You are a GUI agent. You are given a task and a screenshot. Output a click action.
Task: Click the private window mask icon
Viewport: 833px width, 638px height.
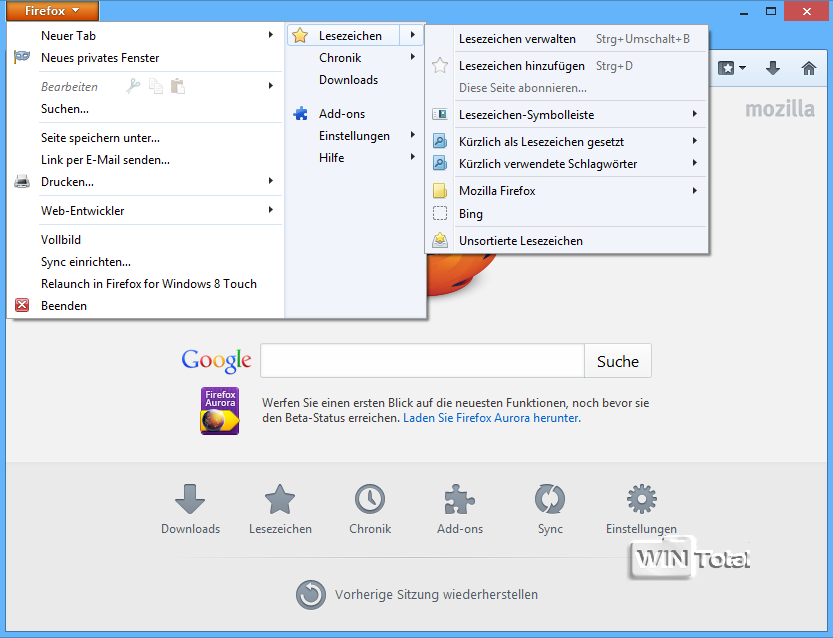22,56
